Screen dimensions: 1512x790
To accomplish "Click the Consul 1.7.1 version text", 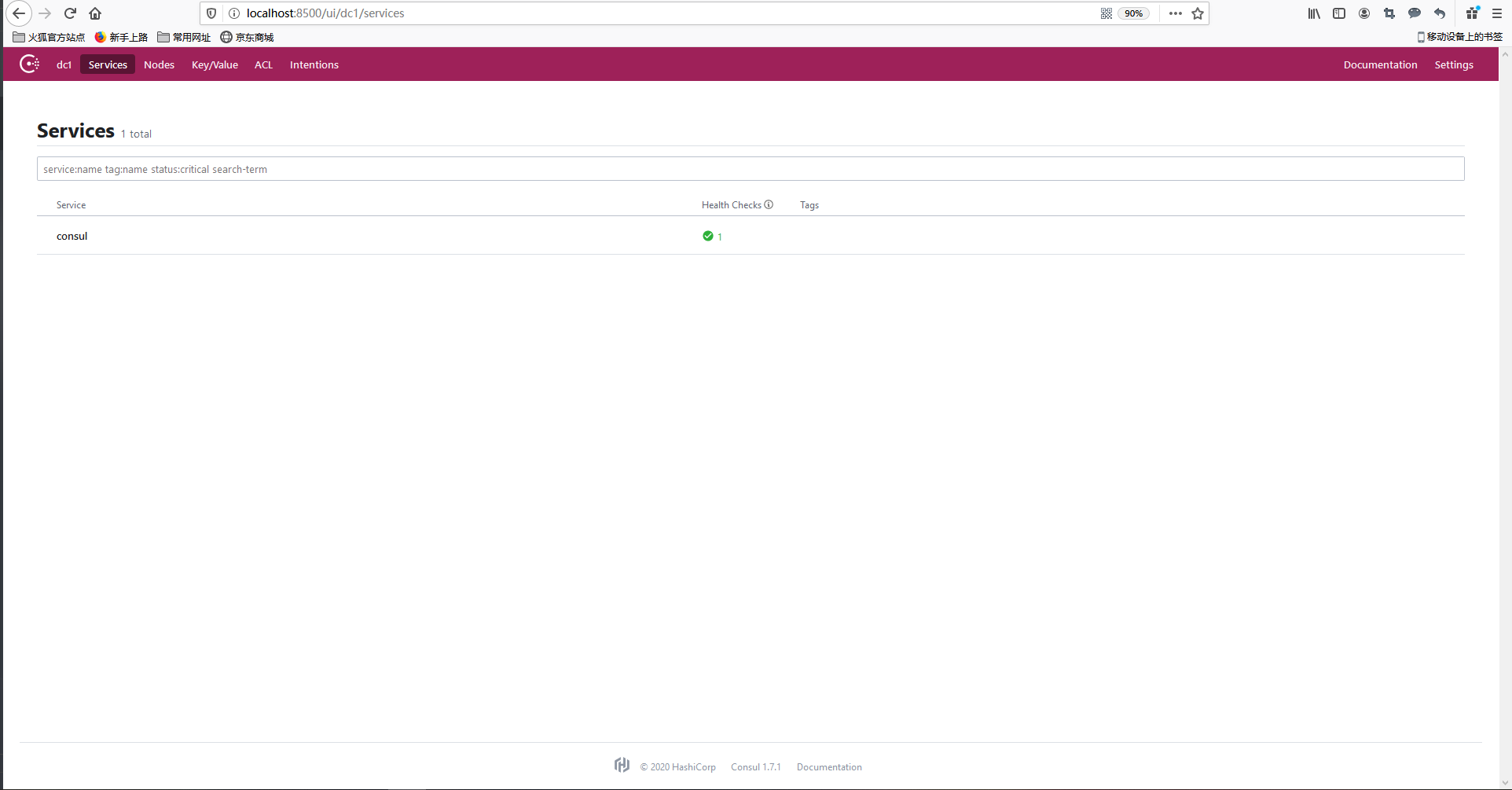I will 756,767.
